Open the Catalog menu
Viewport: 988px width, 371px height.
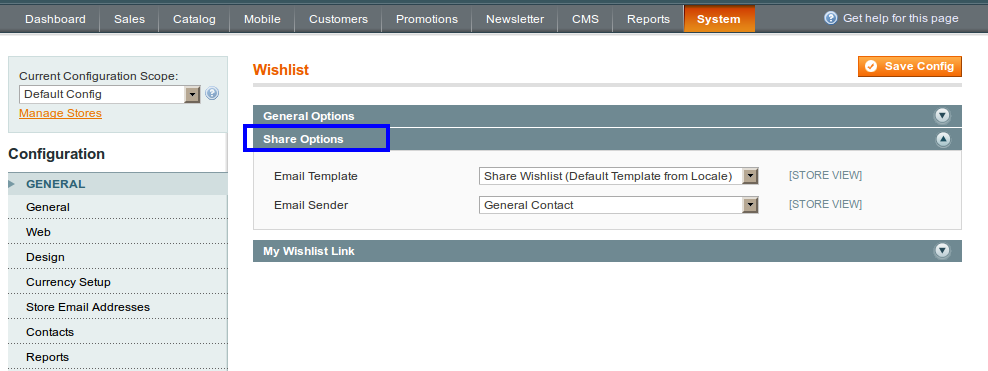click(194, 20)
